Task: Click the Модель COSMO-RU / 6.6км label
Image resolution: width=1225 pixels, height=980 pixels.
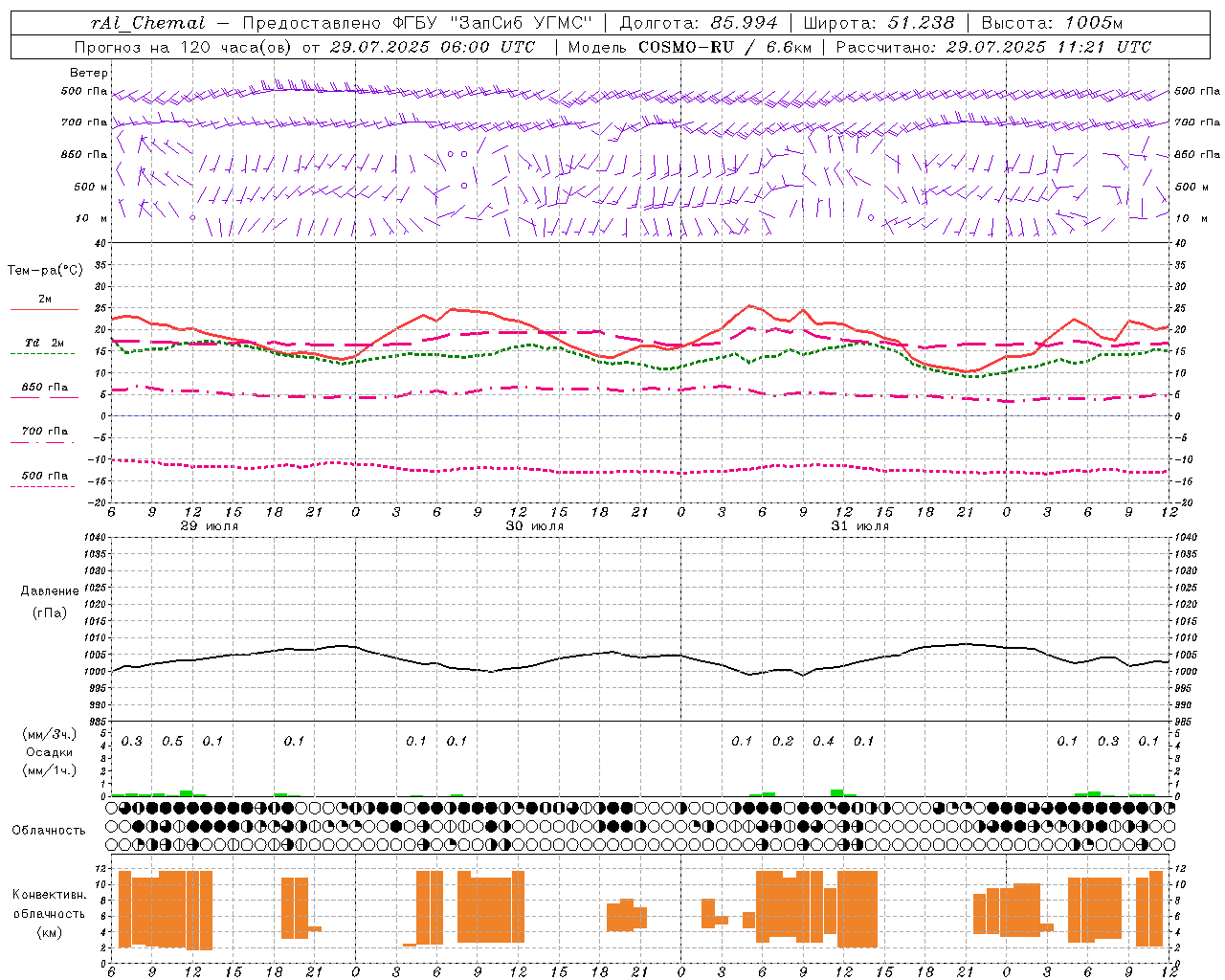Action: coord(689,47)
